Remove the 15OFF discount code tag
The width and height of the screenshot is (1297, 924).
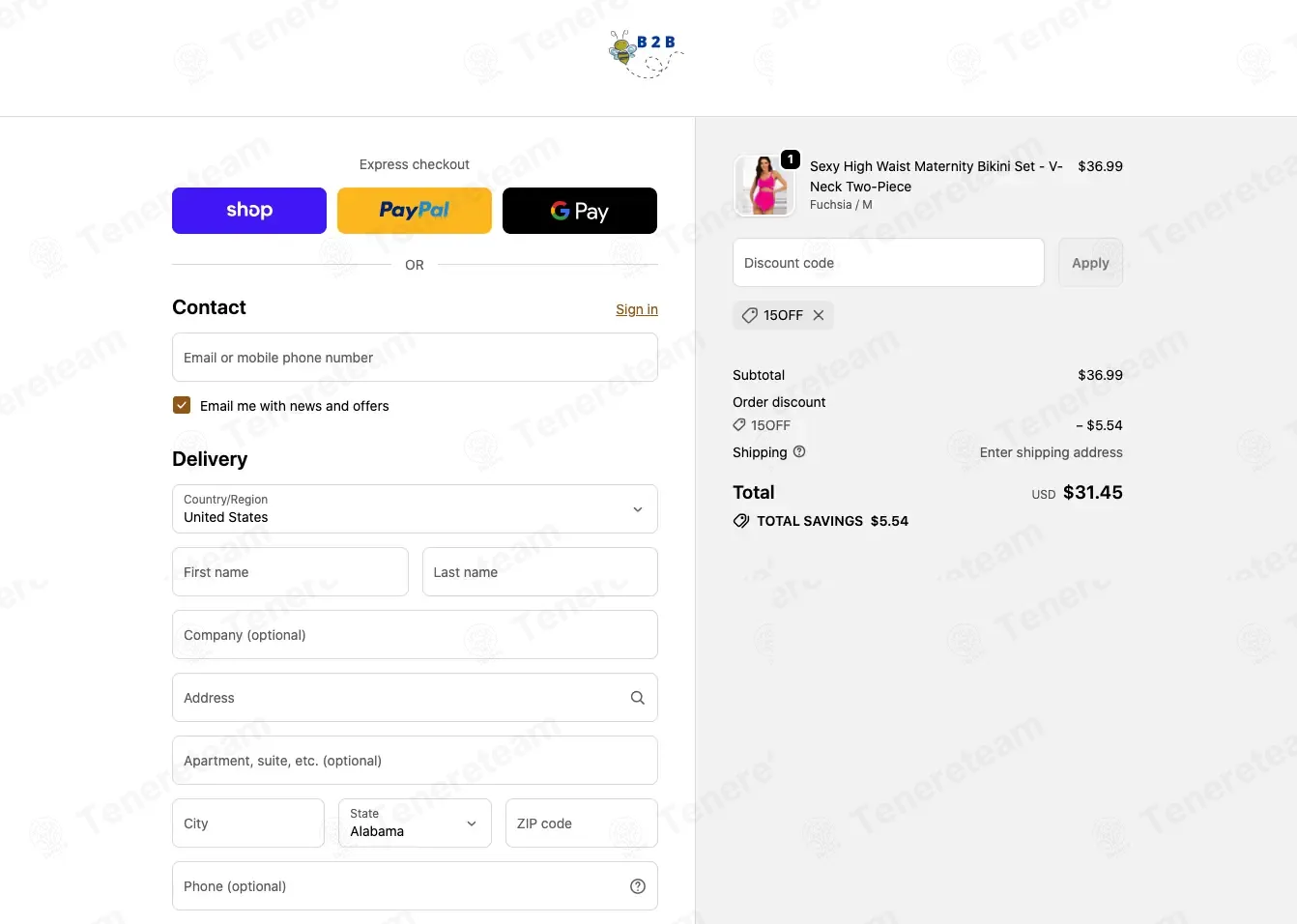(x=819, y=315)
